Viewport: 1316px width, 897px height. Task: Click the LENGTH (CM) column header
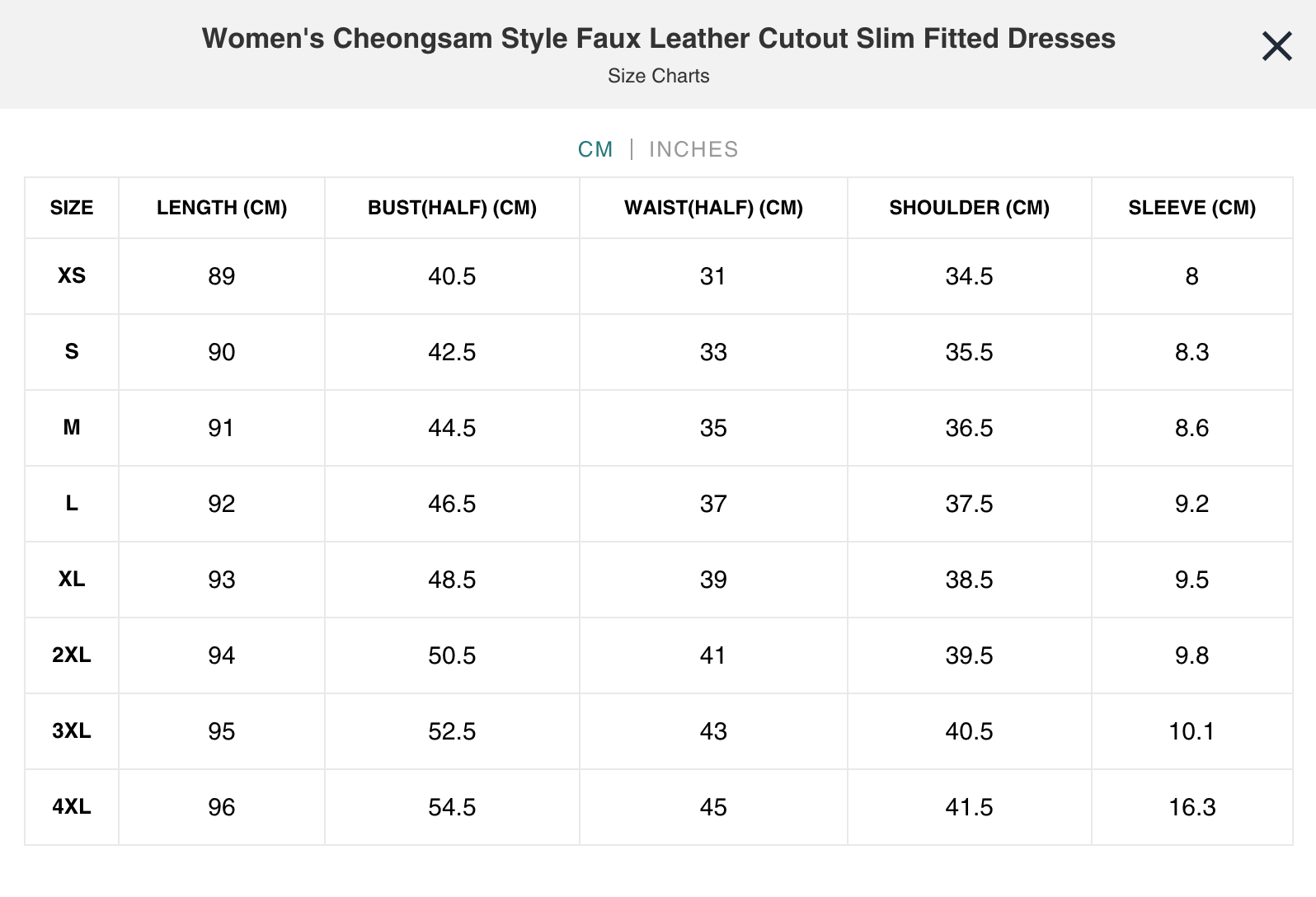(221, 208)
